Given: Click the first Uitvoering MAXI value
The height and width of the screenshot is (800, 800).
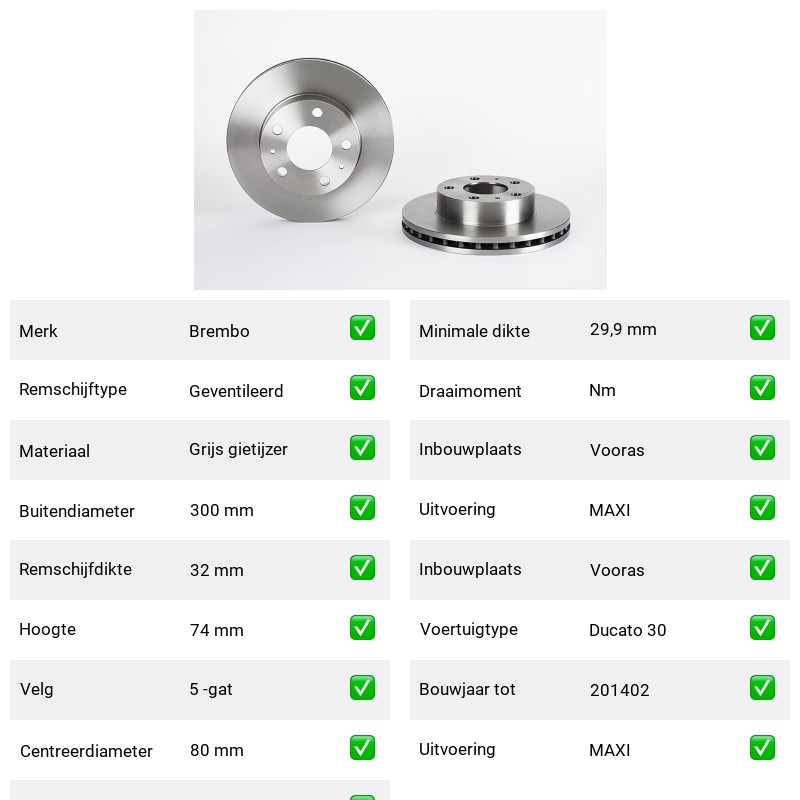Looking at the screenshot, I should tap(610, 510).
